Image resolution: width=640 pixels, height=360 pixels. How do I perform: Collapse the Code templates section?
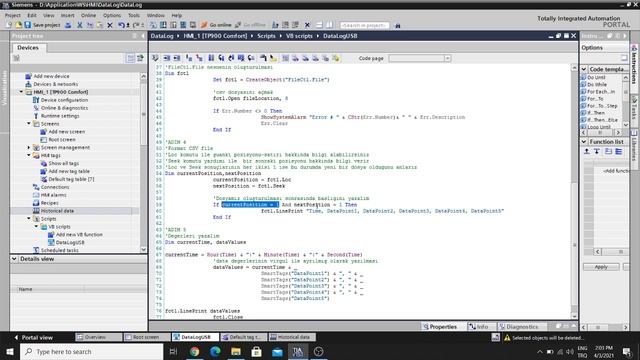pos(584,69)
